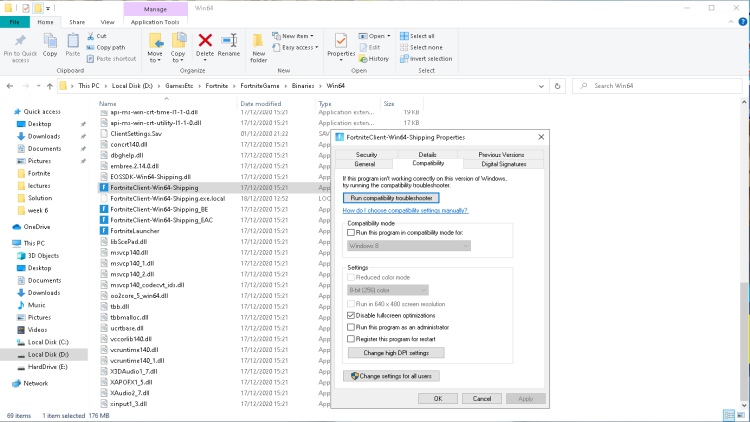Select Local Disk (C:) in navigation pane
The height and width of the screenshot is (422, 750).
[x=48, y=342]
